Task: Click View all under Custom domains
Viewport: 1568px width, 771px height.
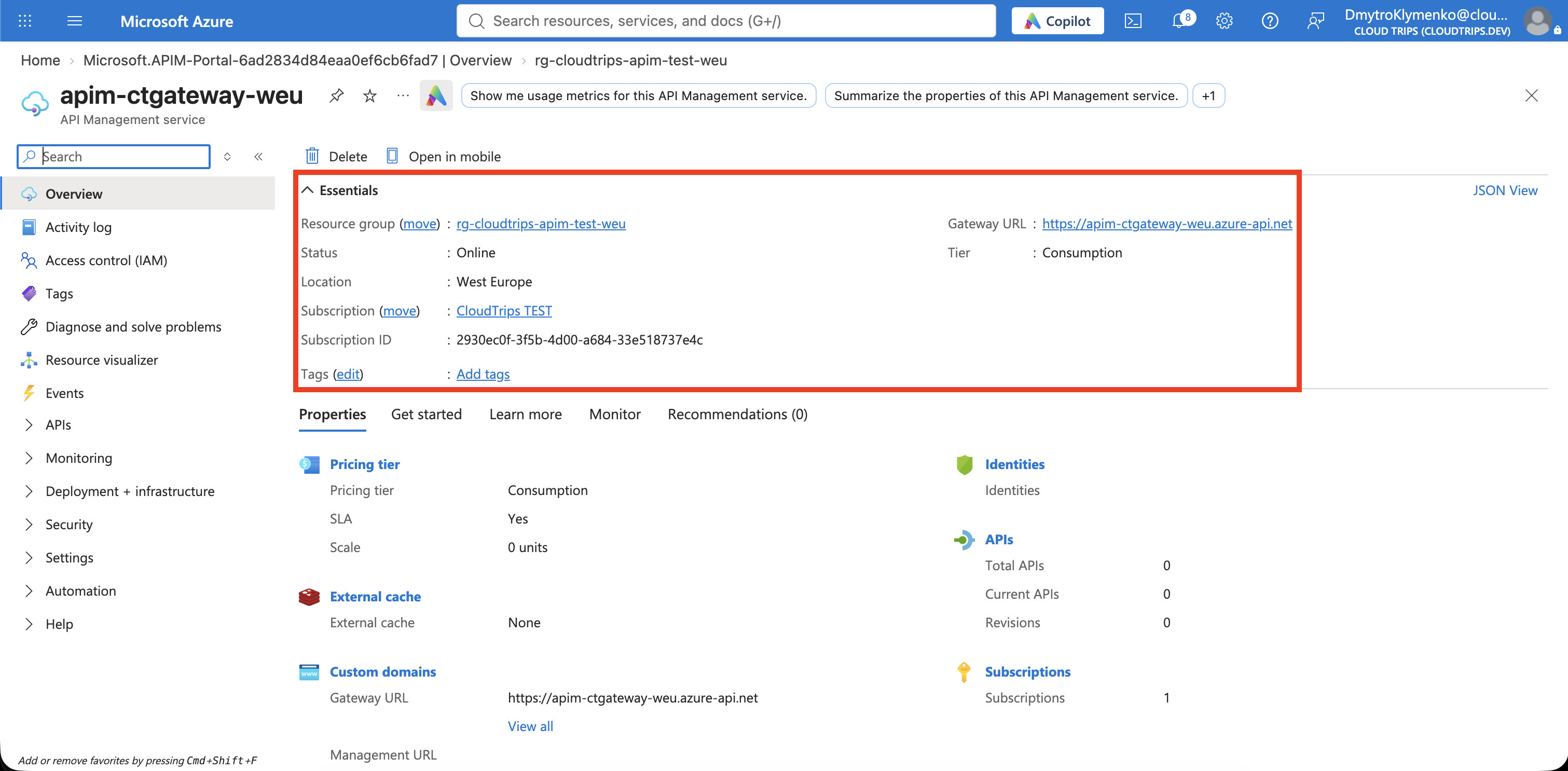Action: point(530,726)
